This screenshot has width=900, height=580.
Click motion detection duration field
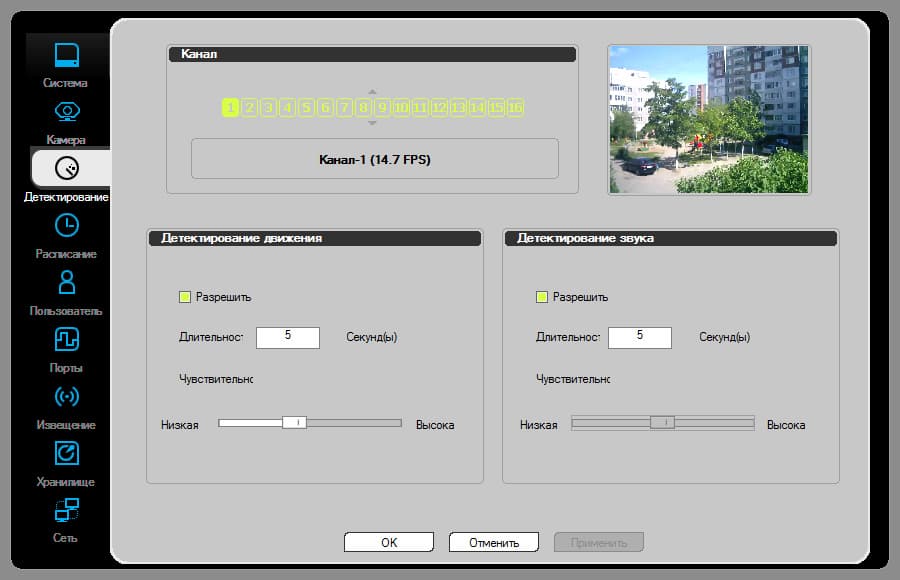(288, 337)
